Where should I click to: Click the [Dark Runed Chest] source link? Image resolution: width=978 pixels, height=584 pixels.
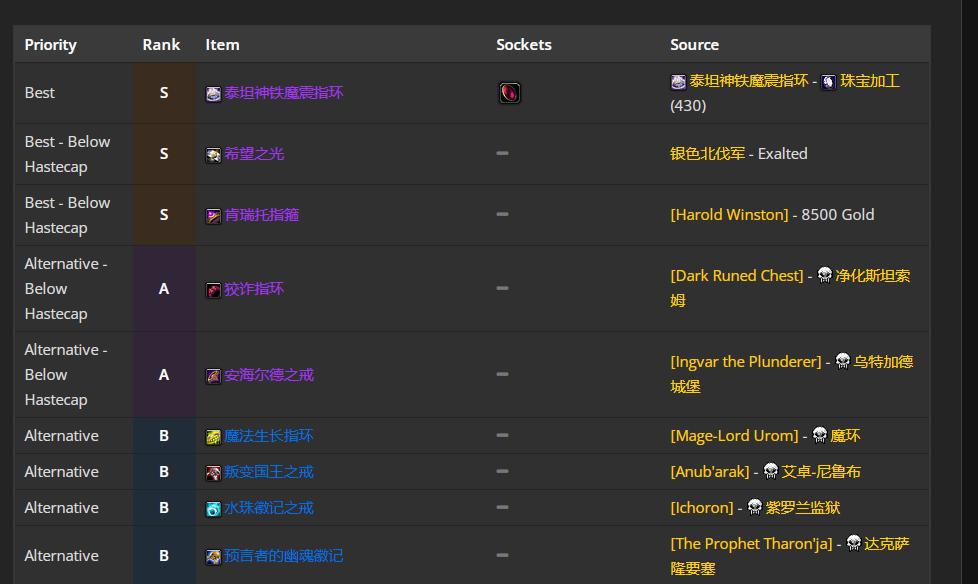tap(736, 276)
